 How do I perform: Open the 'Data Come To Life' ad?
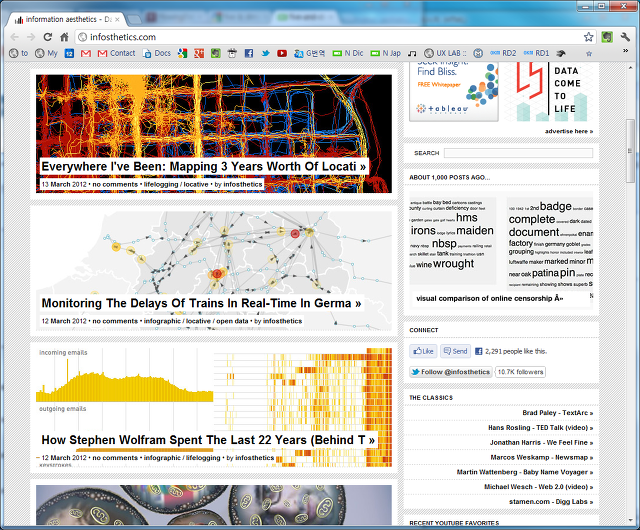click(549, 92)
